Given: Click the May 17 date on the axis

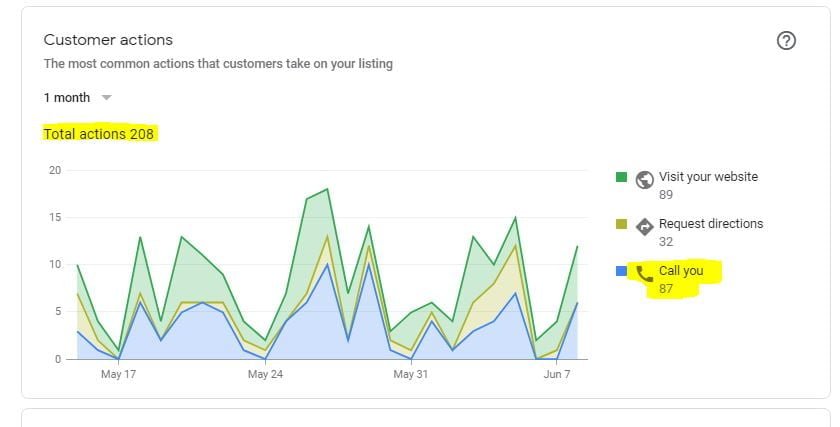Looking at the screenshot, I should click(118, 375).
